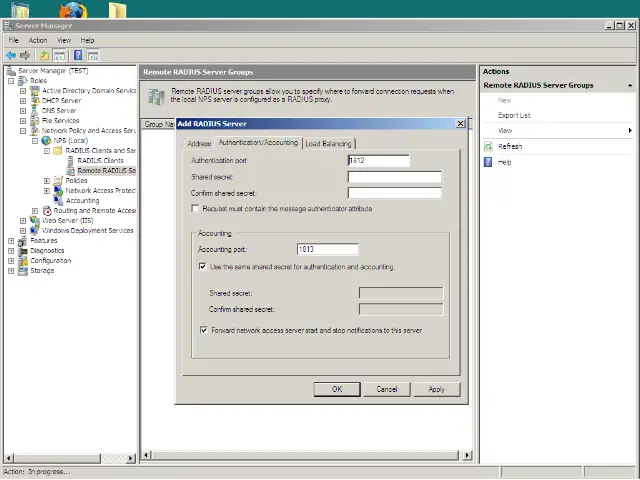Image resolution: width=640 pixels, height=480 pixels.
Task: Switch to the Load Balancing tab
Action: point(329,143)
